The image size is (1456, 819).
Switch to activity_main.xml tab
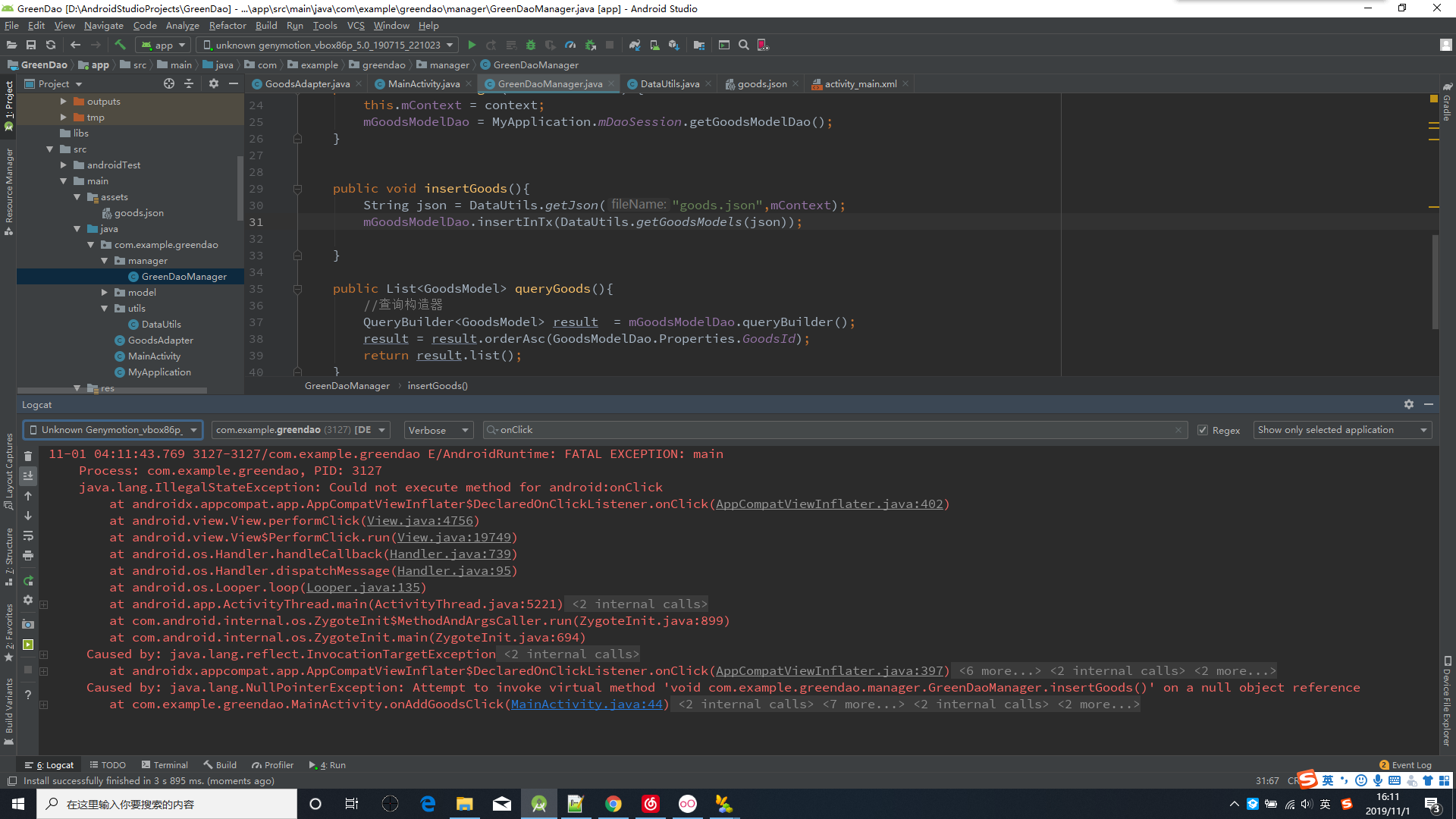(861, 83)
